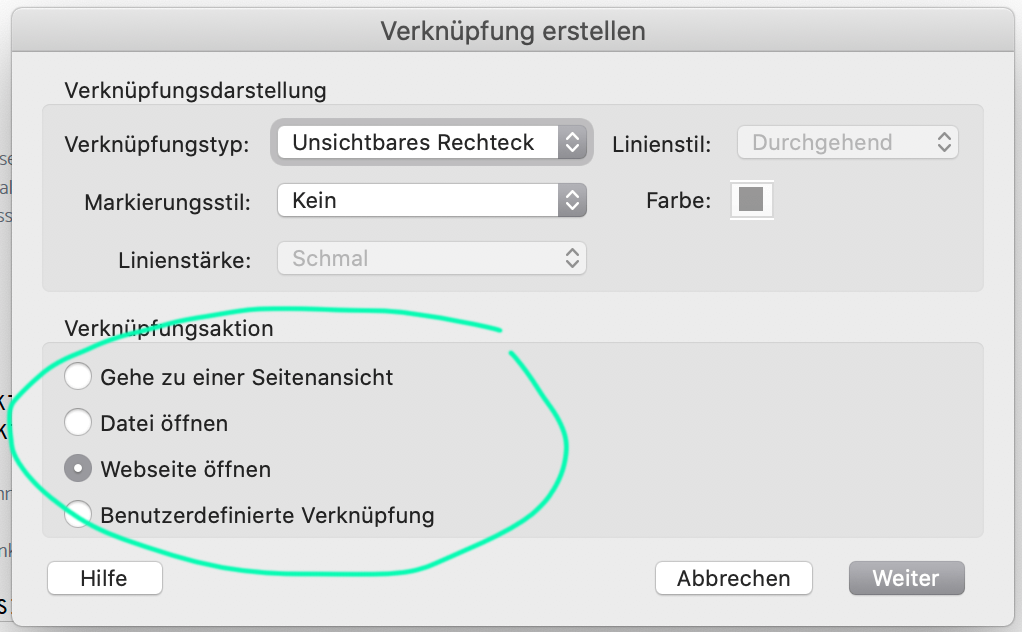Open the Schmal Linienstärke dropdown
Screen dimensions: 1022x632
pos(432,258)
